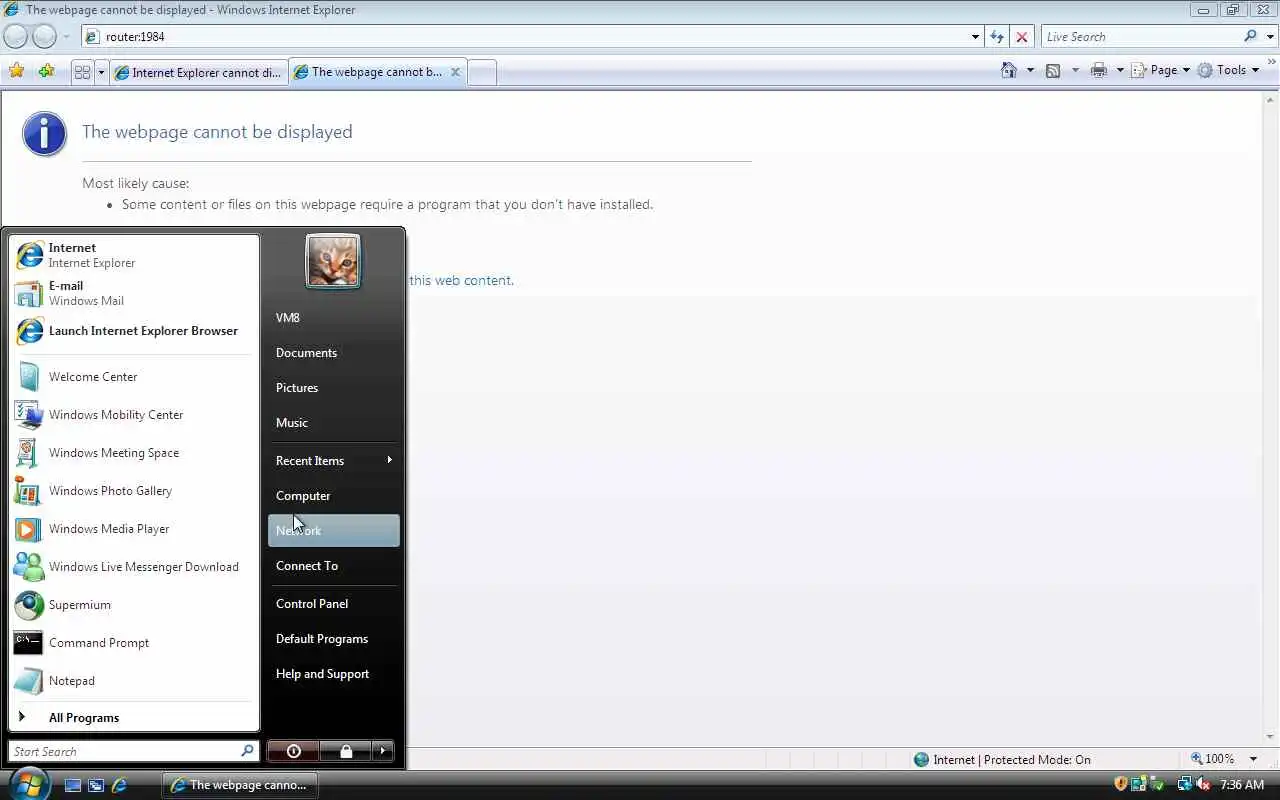1280x800 pixels.
Task: Open Notepad from Start menu
Action: click(134, 681)
